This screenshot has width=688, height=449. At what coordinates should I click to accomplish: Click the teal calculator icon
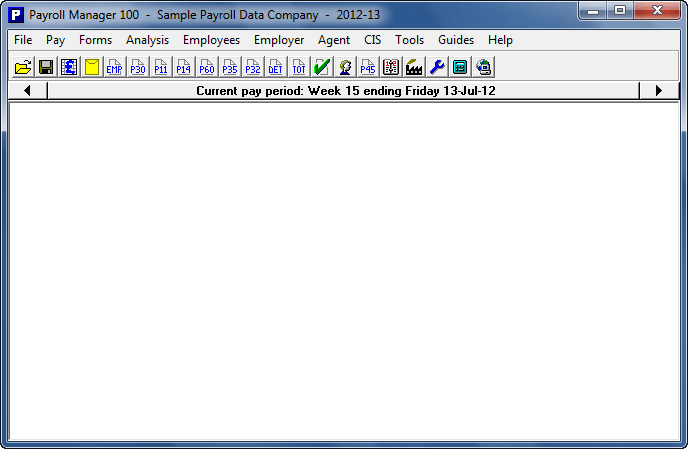[x=460, y=67]
